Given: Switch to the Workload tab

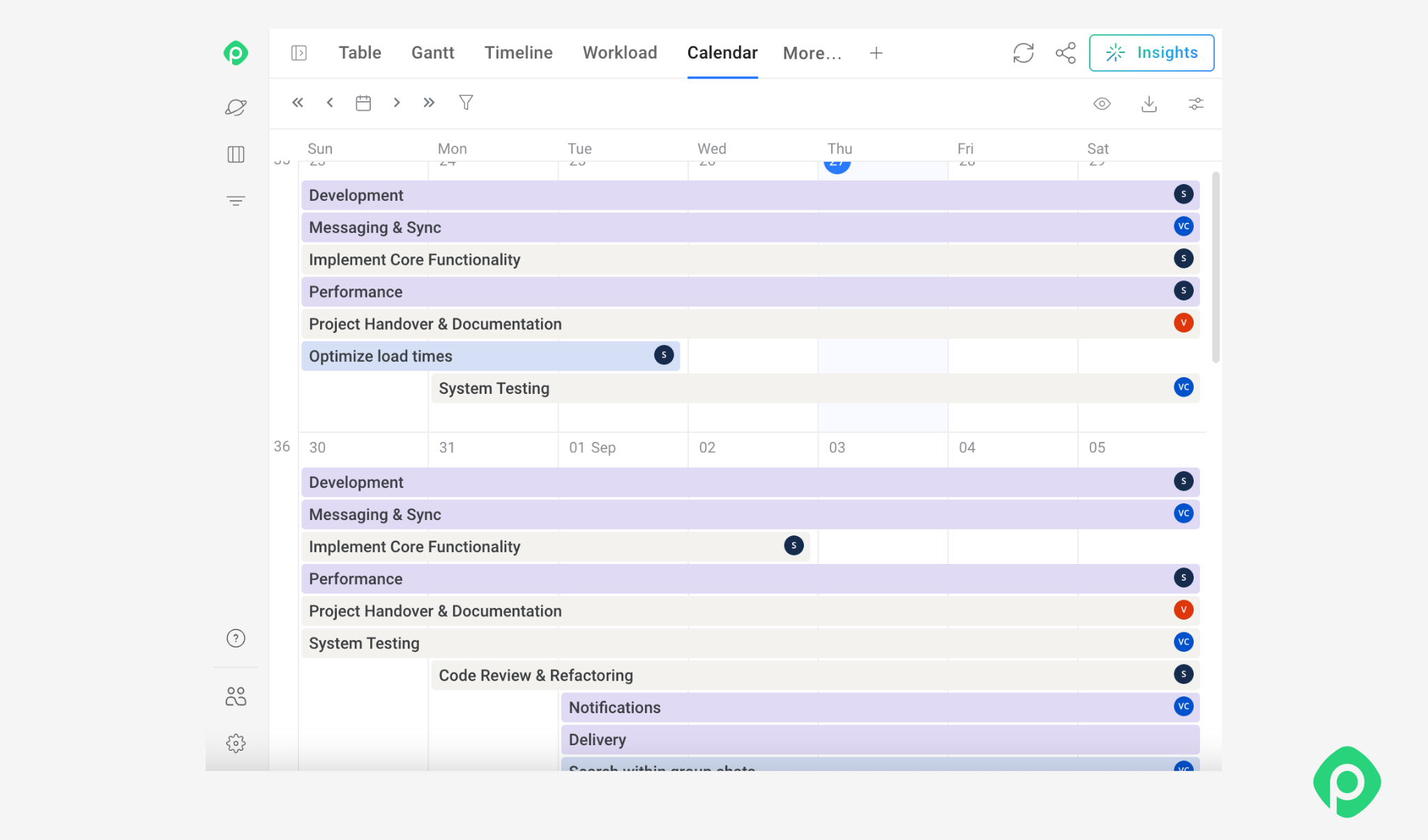Looking at the screenshot, I should 620,53.
